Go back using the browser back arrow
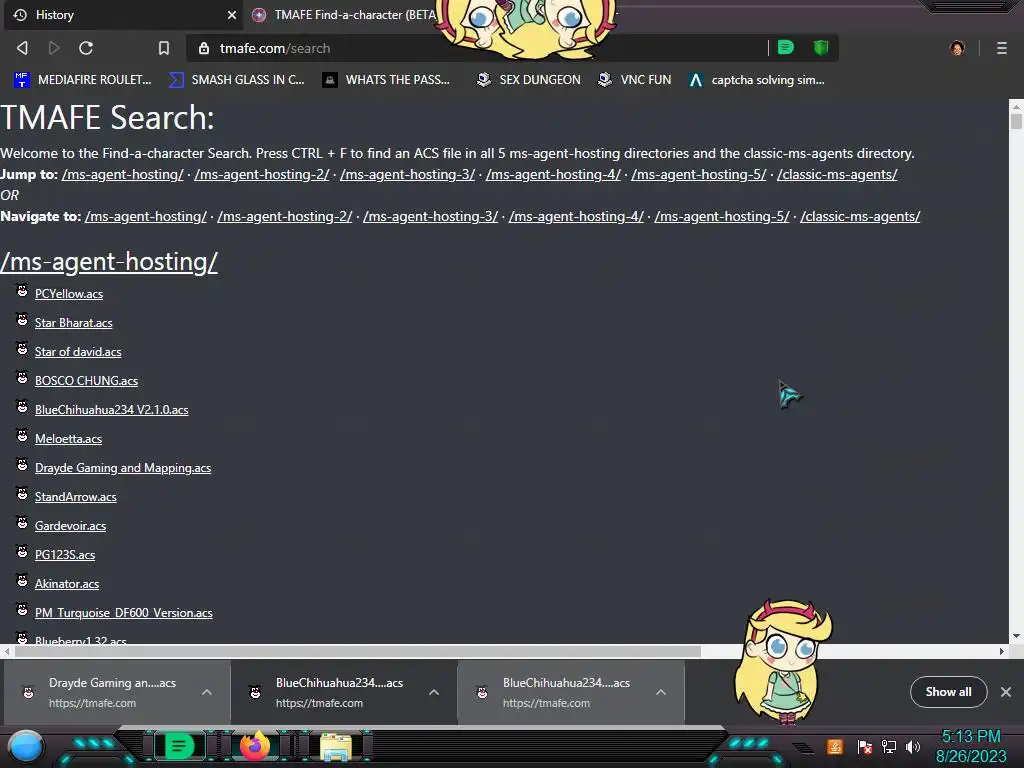Viewport: 1024px width, 768px height. [22, 48]
